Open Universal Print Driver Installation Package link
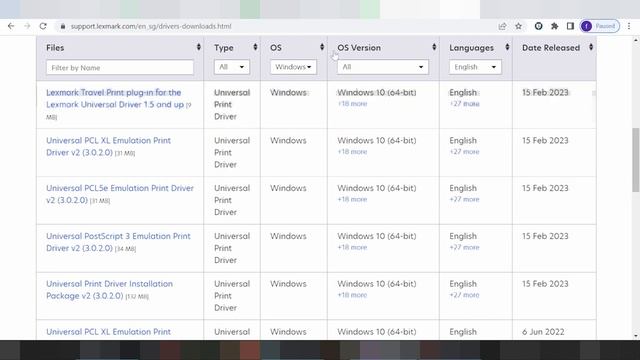 pyautogui.click(x=109, y=289)
